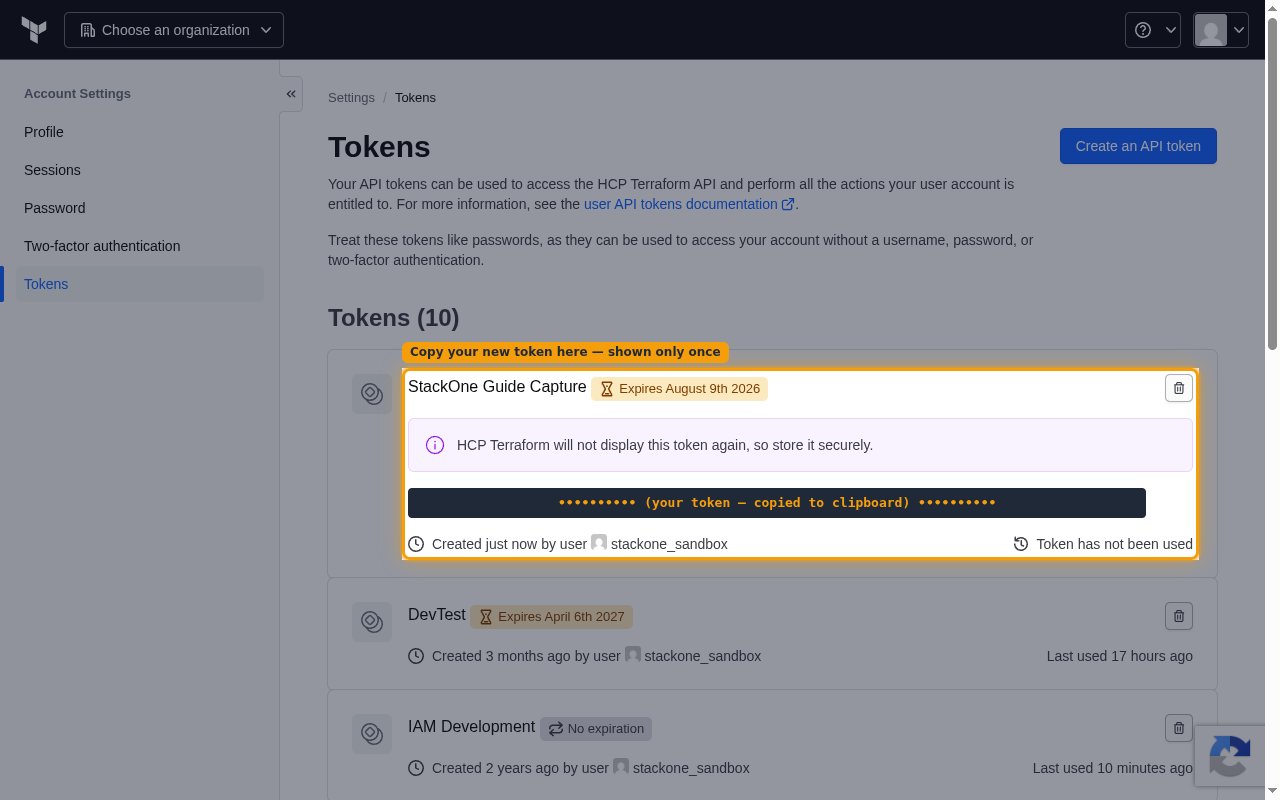Screen dimensions: 1280x800
Task: Click stackone_sandbox avatar on IAM Development row
Action: 621,766
